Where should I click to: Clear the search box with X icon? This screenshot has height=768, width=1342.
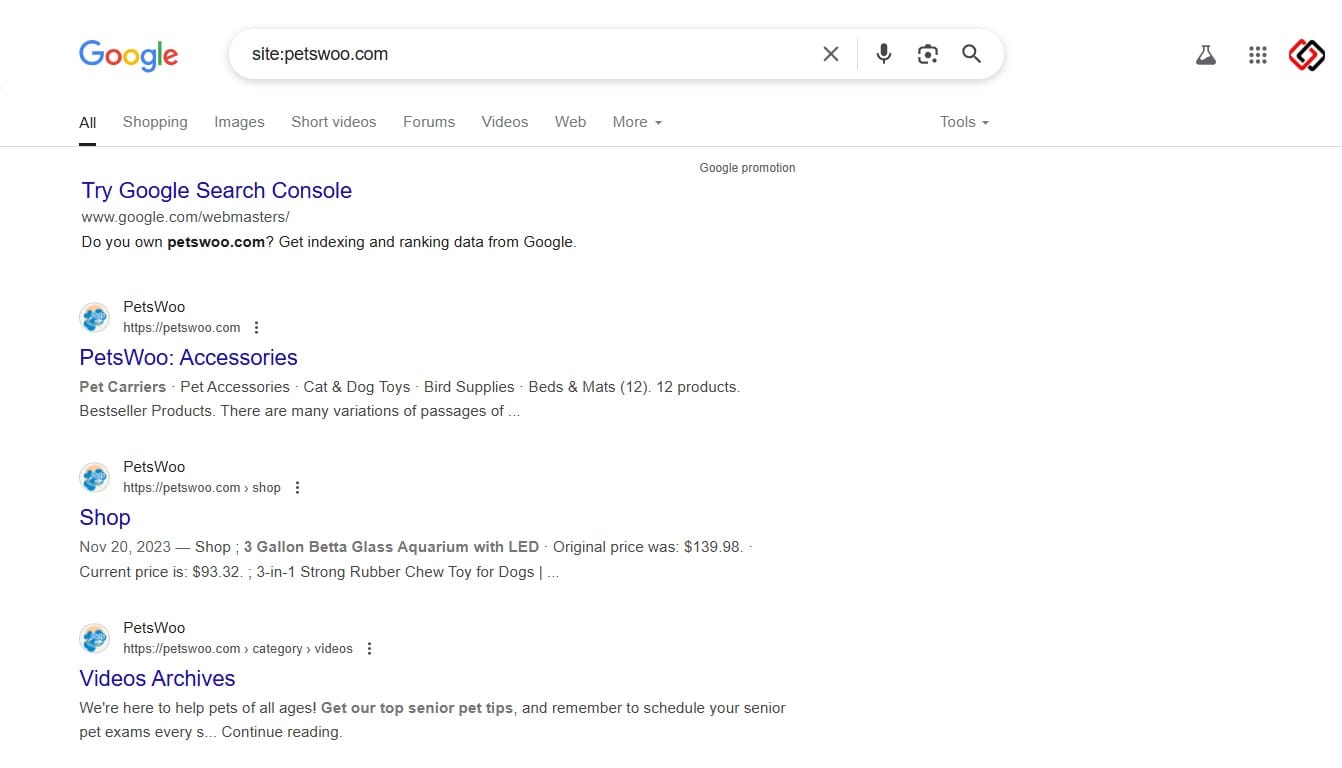(831, 54)
